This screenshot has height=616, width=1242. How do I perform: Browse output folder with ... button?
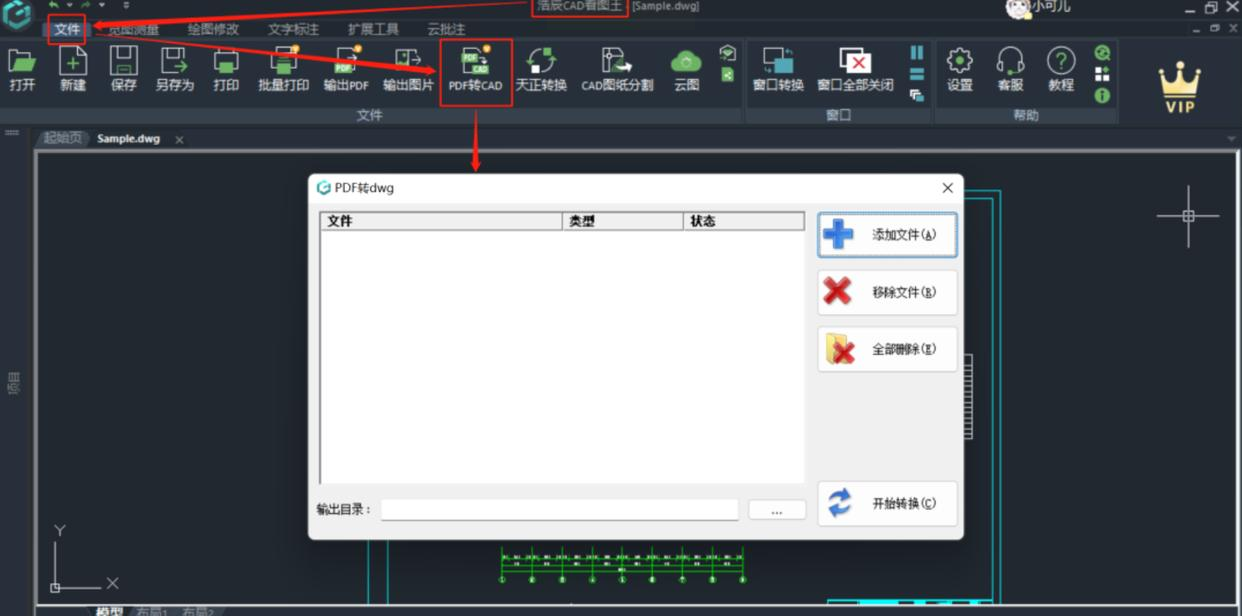tap(777, 510)
